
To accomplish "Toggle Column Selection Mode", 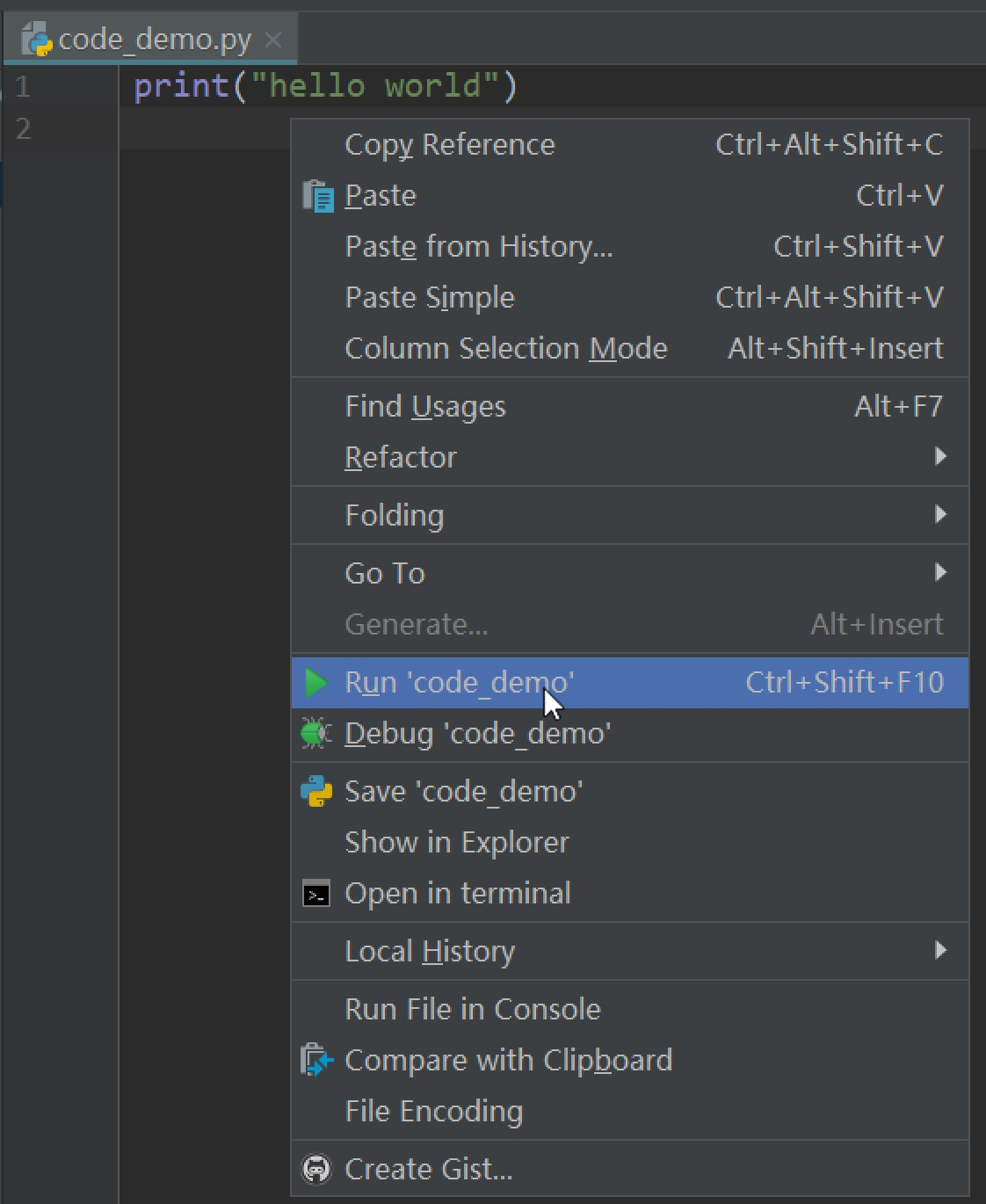I will [505, 349].
